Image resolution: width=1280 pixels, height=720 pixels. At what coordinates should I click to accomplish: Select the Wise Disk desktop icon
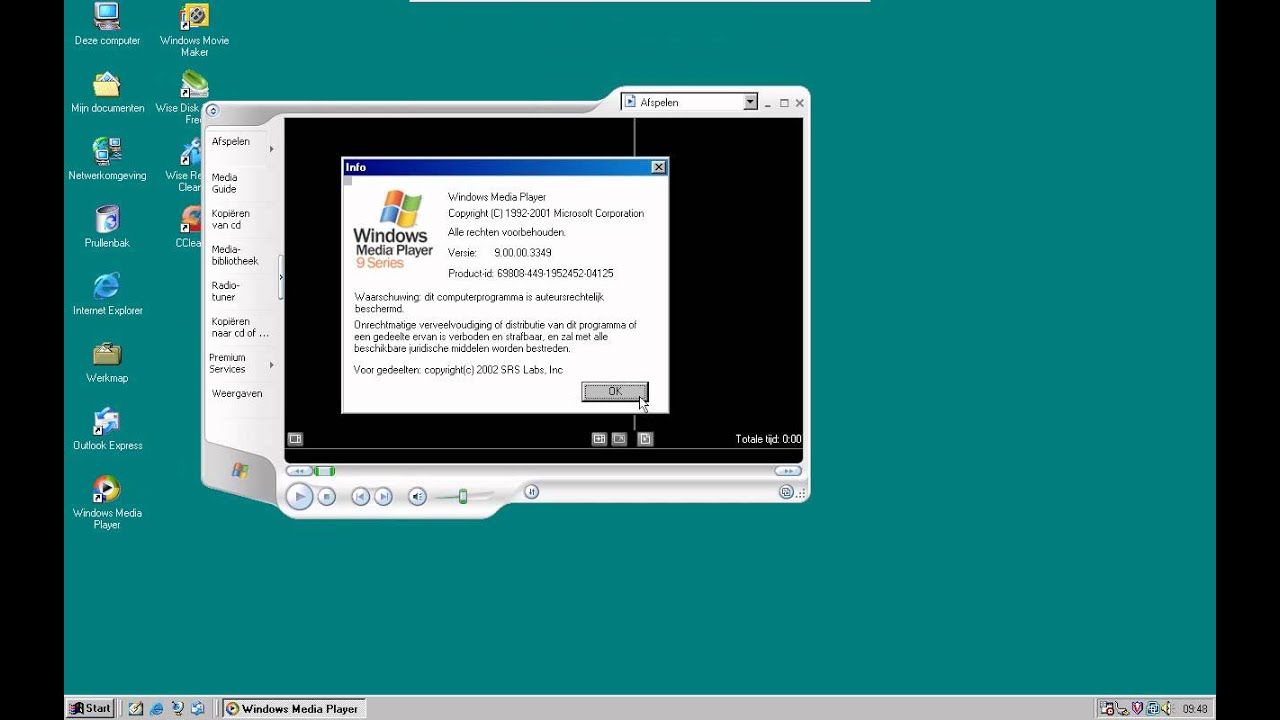pos(181,95)
